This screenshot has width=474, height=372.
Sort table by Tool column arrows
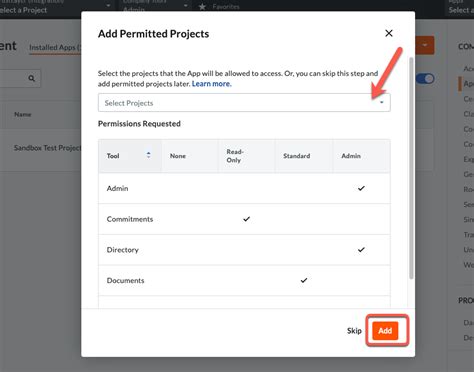(148, 155)
